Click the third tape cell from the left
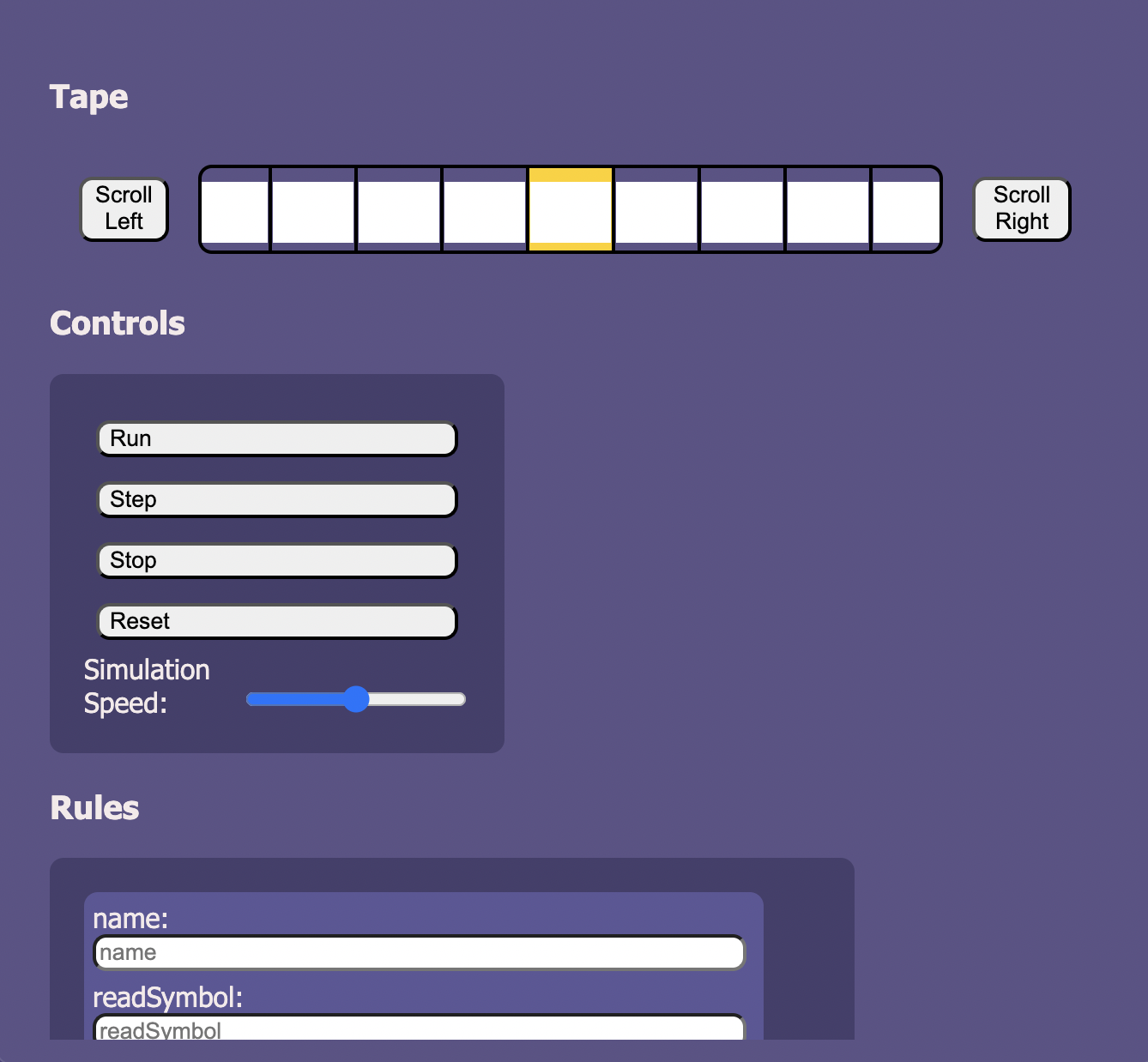Image resolution: width=1148 pixels, height=1062 pixels. pyautogui.click(x=399, y=211)
